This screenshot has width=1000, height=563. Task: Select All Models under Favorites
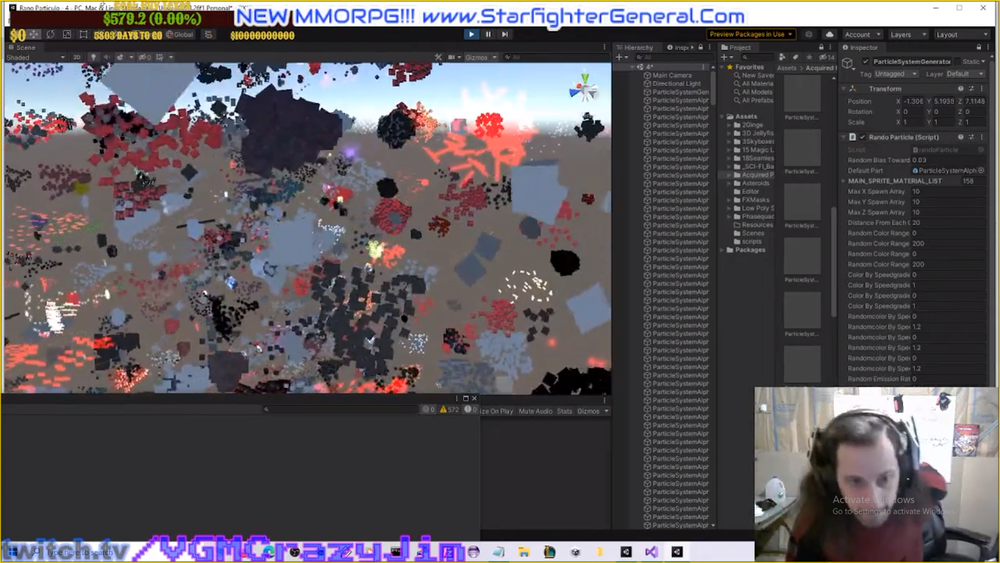tap(753, 92)
